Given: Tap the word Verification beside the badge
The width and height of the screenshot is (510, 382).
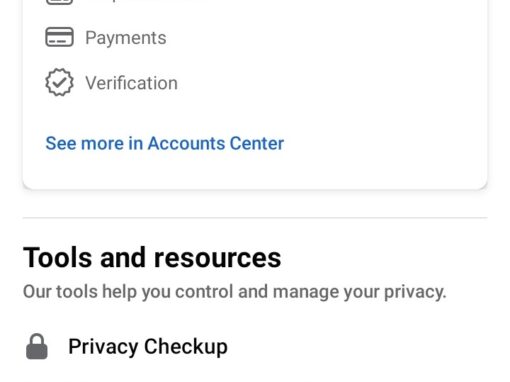Looking at the screenshot, I should [x=131, y=83].
